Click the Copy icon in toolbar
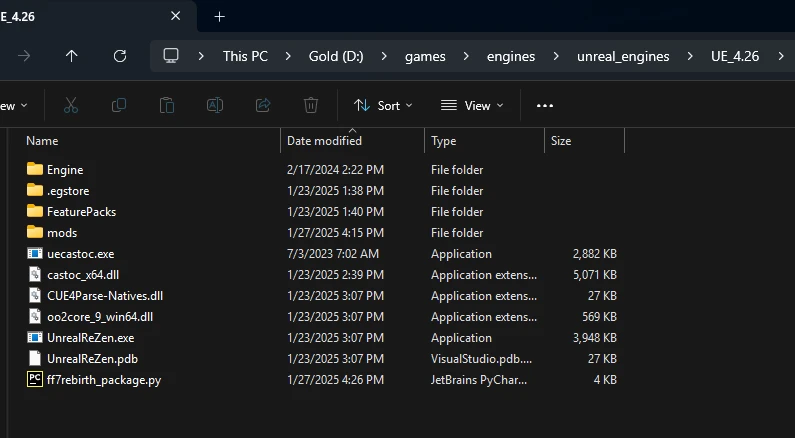795x438 pixels. (x=119, y=105)
